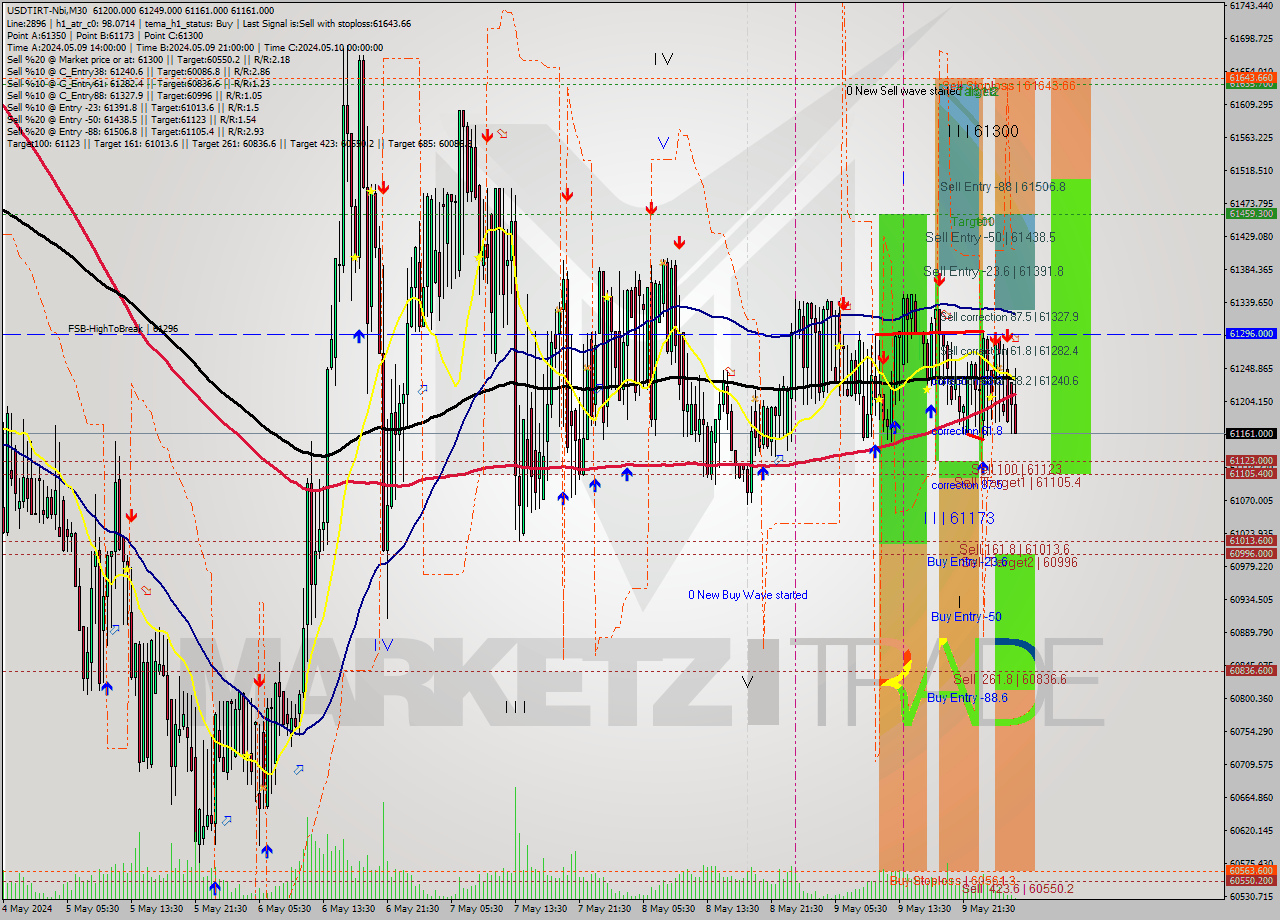Click the blue 61296.000 price tag
The image size is (1280, 920).
[x=1250, y=333]
